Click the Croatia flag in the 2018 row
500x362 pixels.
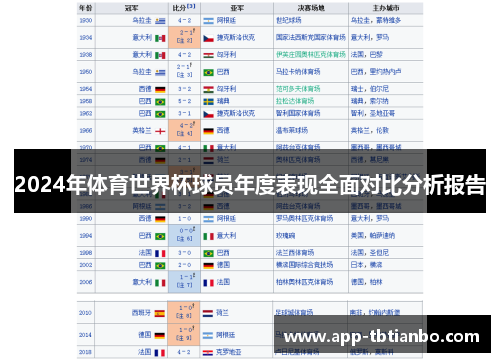(208, 353)
